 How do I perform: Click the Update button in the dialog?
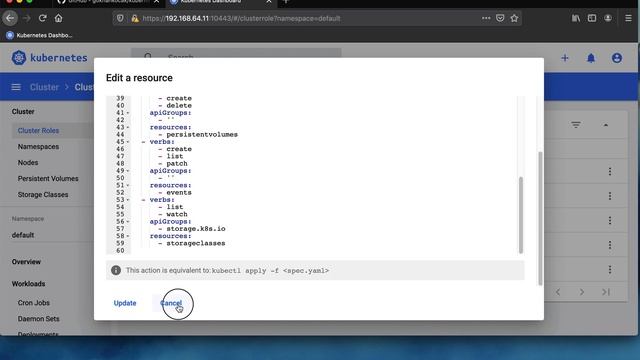pyautogui.click(x=125, y=303)
